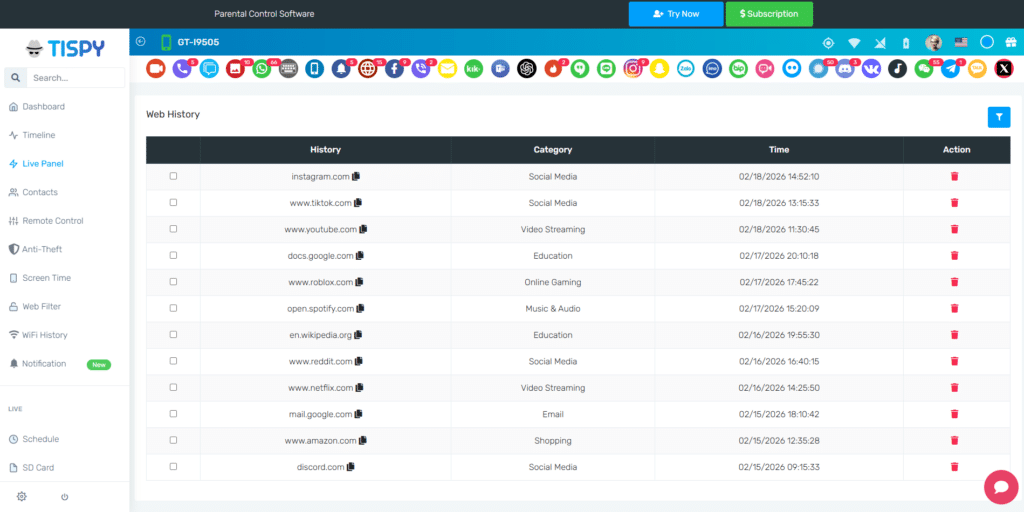
Task: Check the www.tiktok.com row checkbox
Action: pos(173,202)
